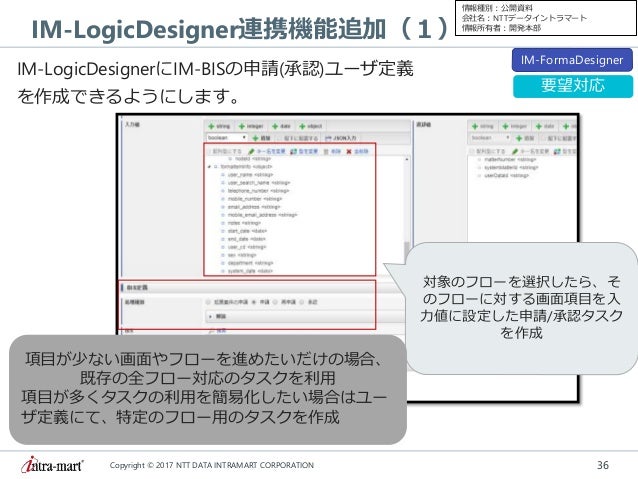Select the 再申請 radio button
The image size is (638, 479).
(x=275, y=302)
